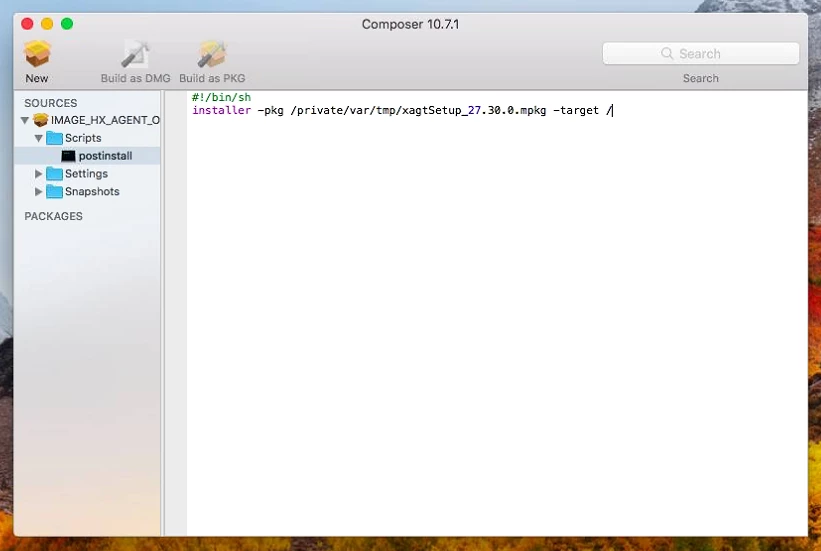Click the Search label under field
821x551 pixels.
[701, 79]
